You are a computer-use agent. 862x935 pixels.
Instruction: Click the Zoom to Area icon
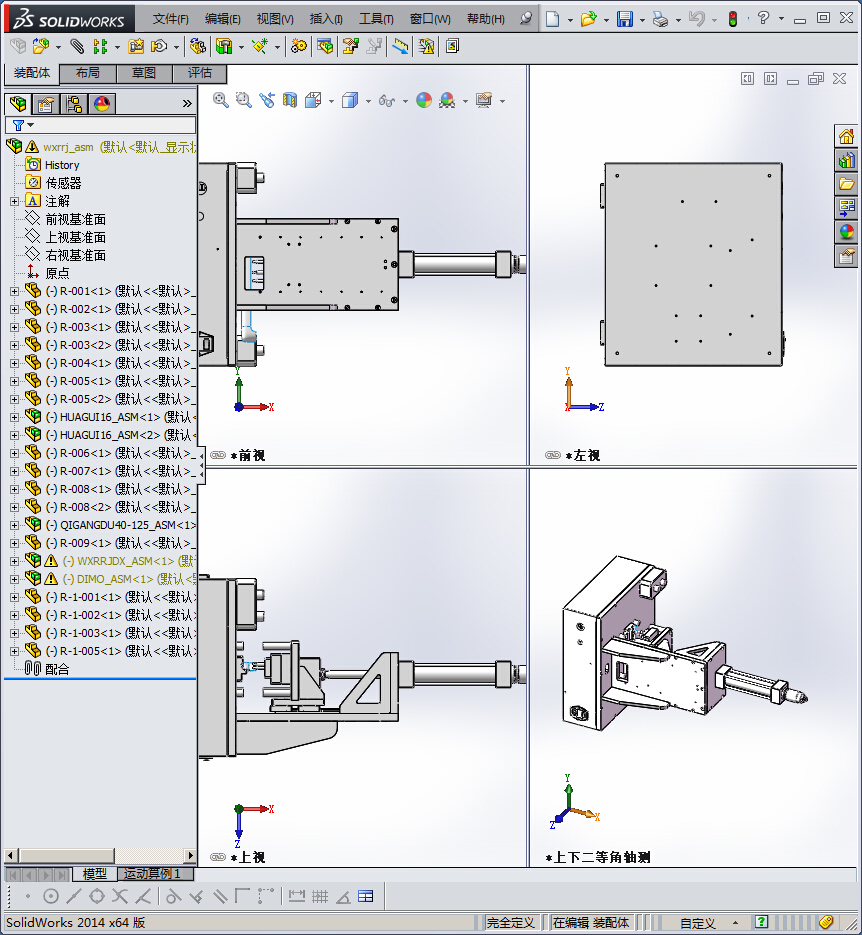243,100
